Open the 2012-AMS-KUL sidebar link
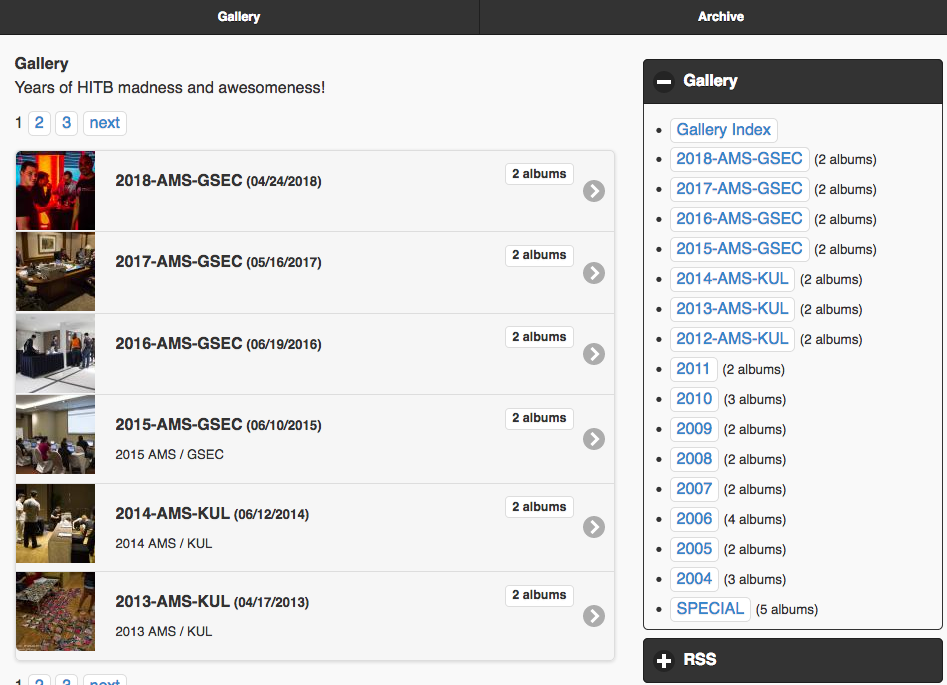947x685 pixels. coord(732,339)
